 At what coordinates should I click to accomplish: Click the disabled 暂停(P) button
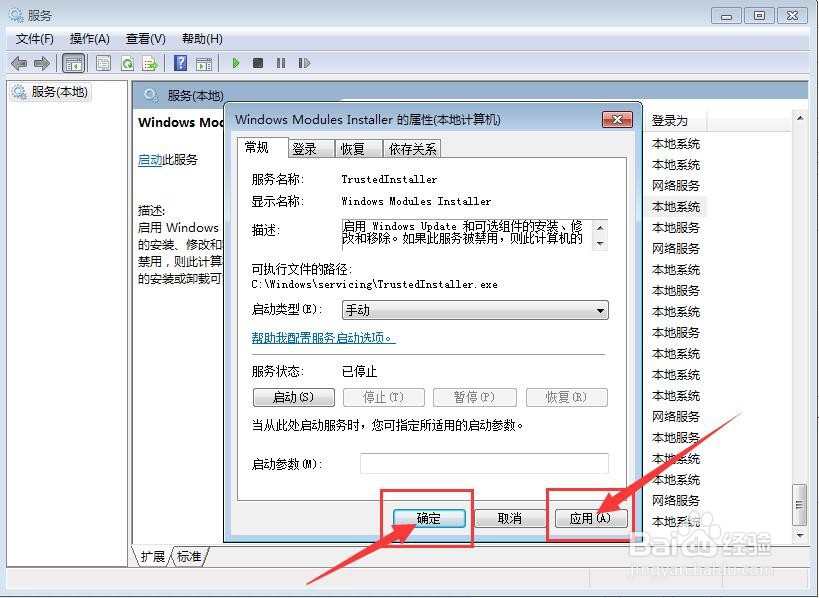coord(474,397)
